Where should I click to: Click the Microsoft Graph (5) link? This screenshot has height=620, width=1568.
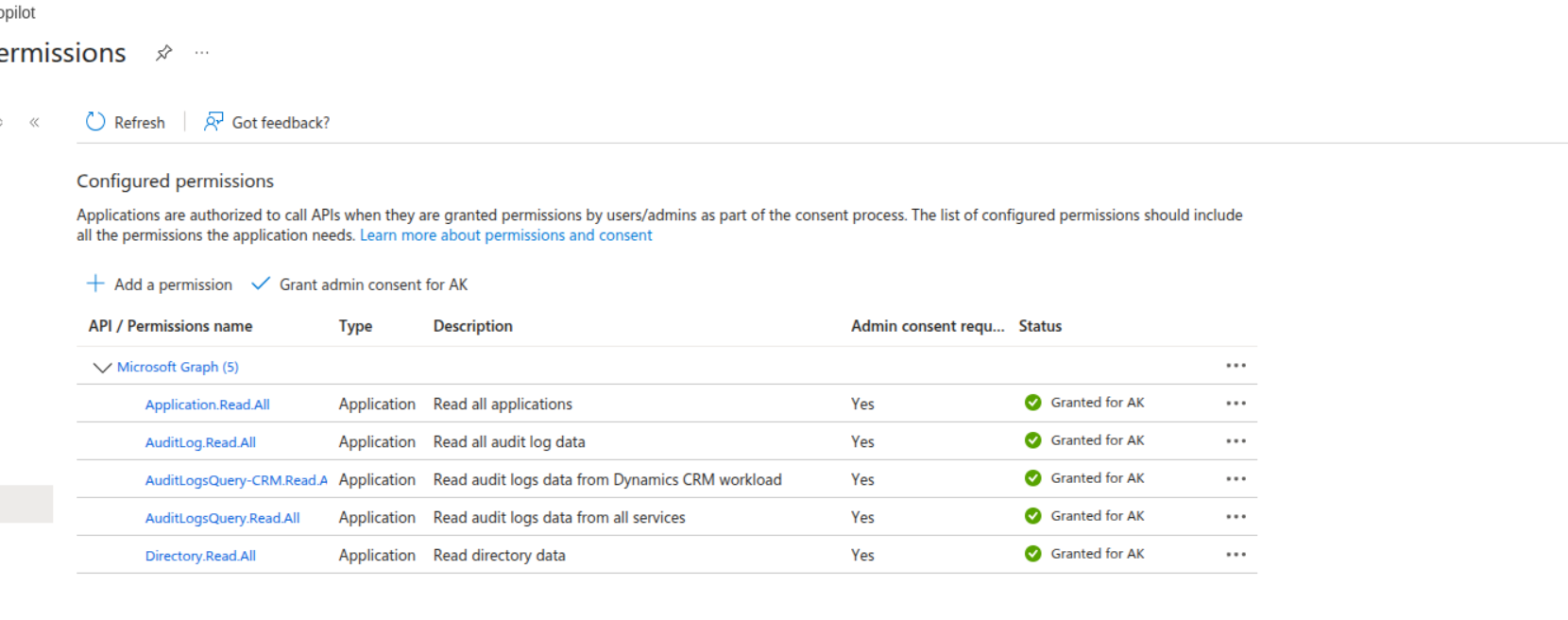pos(178,367)
